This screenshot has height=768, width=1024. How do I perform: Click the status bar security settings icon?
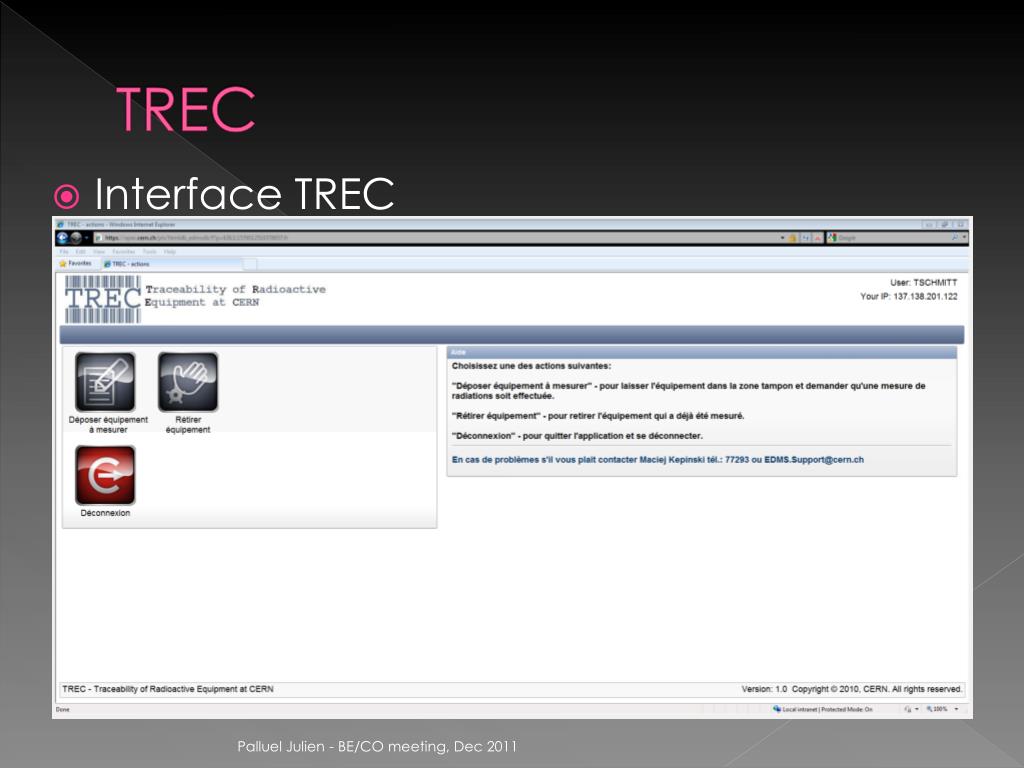pyautogui.click(x=908, y=709)
